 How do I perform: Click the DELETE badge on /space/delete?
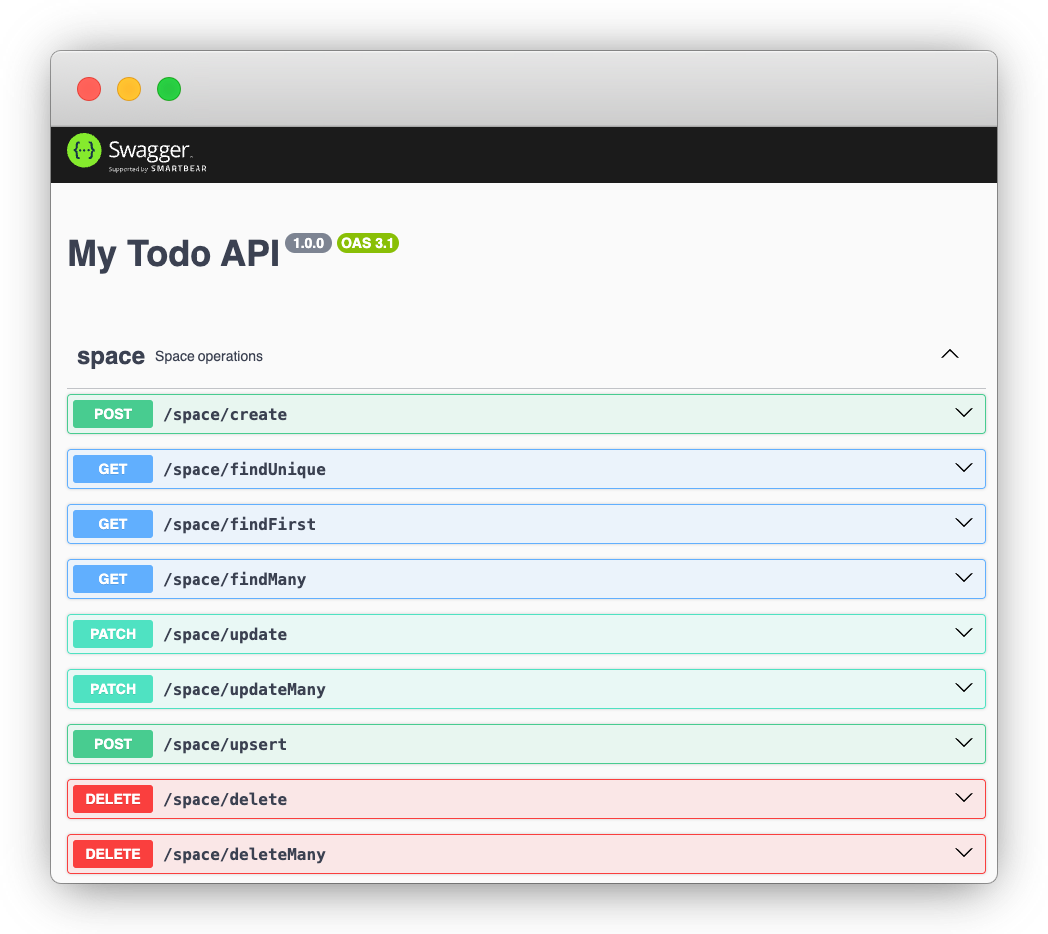pyautogui.click(x=112, y=798)
